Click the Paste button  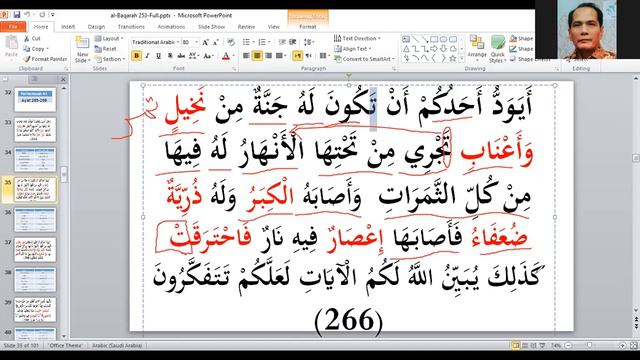[x=11, y=47]
